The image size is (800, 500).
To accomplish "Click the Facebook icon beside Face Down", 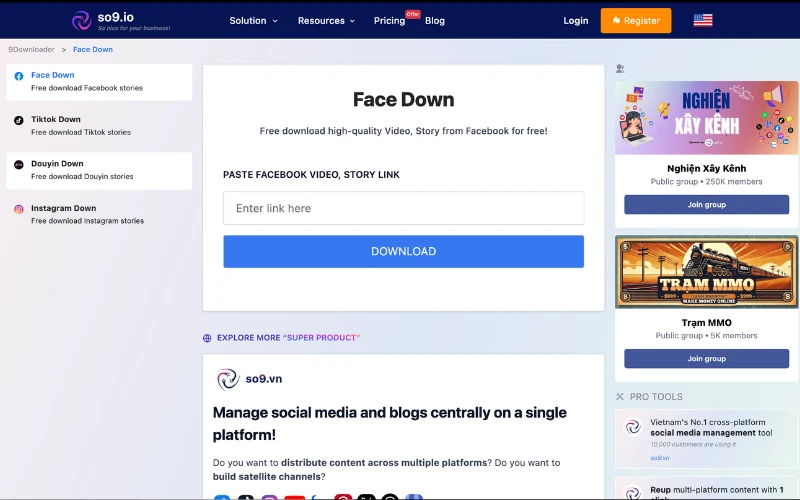I will pyautogui.click(x=19, y=76).
